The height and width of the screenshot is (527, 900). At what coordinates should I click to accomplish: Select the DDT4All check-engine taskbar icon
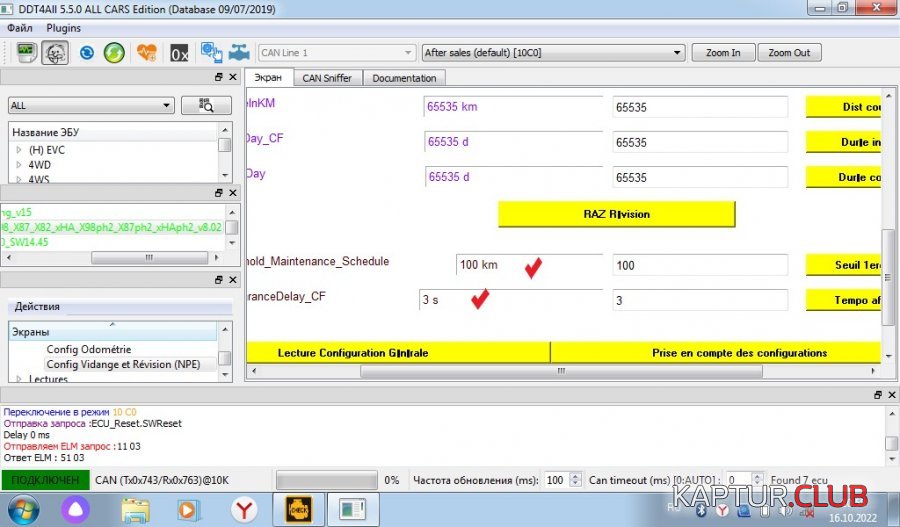[x=299, y=510]
